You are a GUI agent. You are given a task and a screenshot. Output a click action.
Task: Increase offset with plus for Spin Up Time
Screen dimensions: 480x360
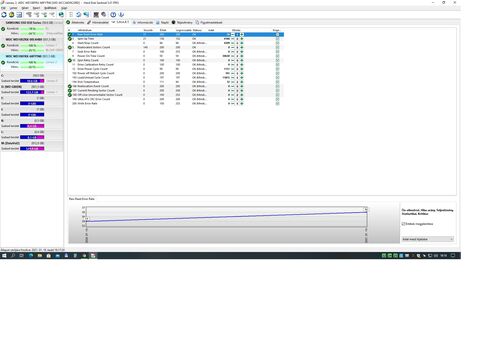pyautogui.click(x=242, y=39)
